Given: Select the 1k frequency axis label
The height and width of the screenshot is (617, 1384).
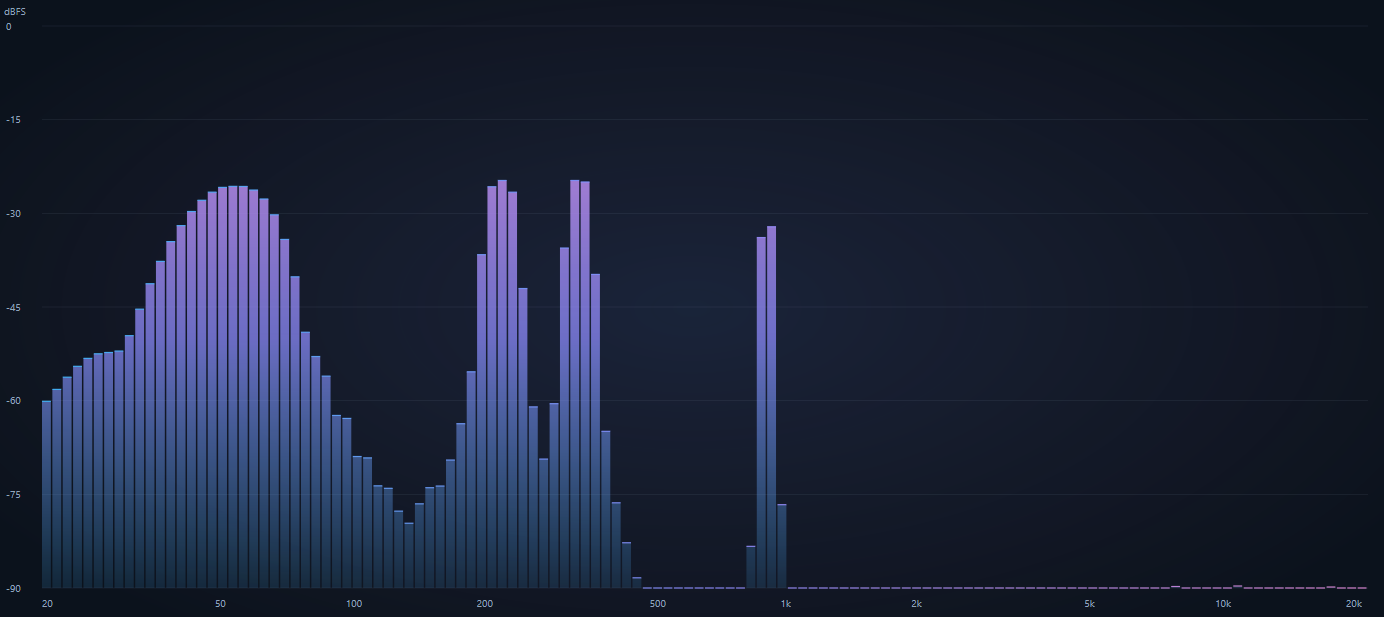Looking at the screenshot, I should [786, 604].
